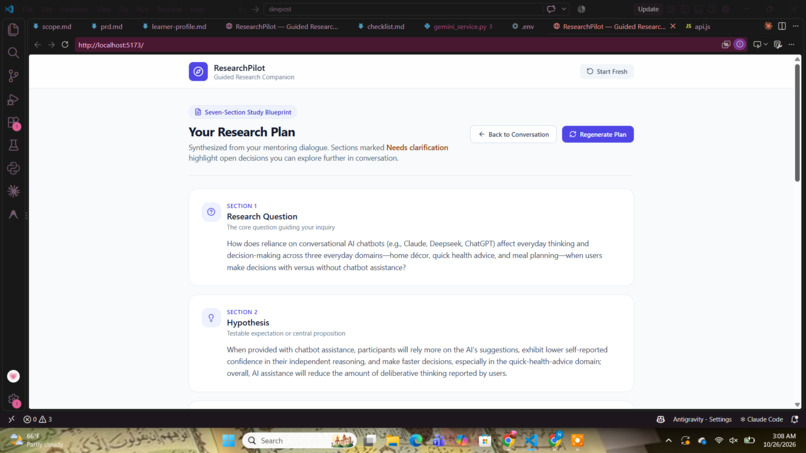The height and width of the screenshot is (453, 806).
Task: Show hidden system tray icons chevron
Action: 668,441
